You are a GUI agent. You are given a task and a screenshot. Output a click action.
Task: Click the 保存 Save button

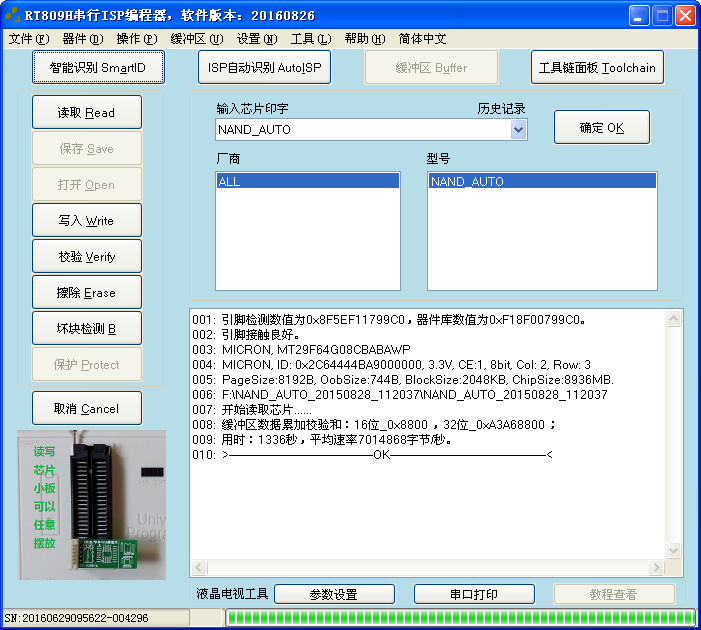(87, 148)
